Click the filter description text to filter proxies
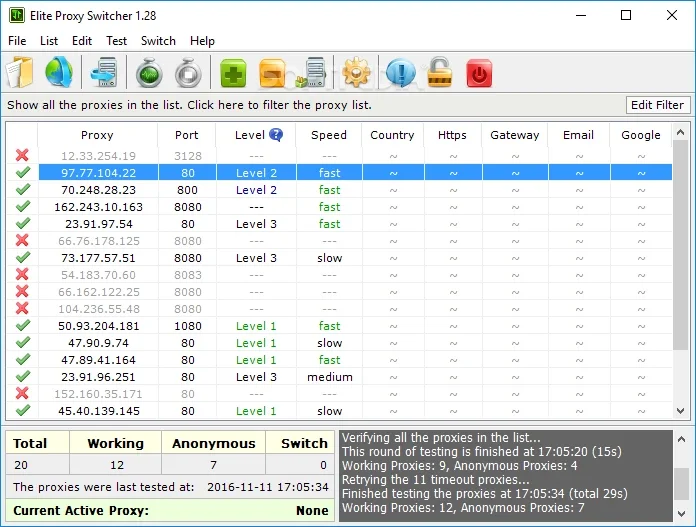The height and width of the screenshot is (527, 696). (x=189, y=105)
